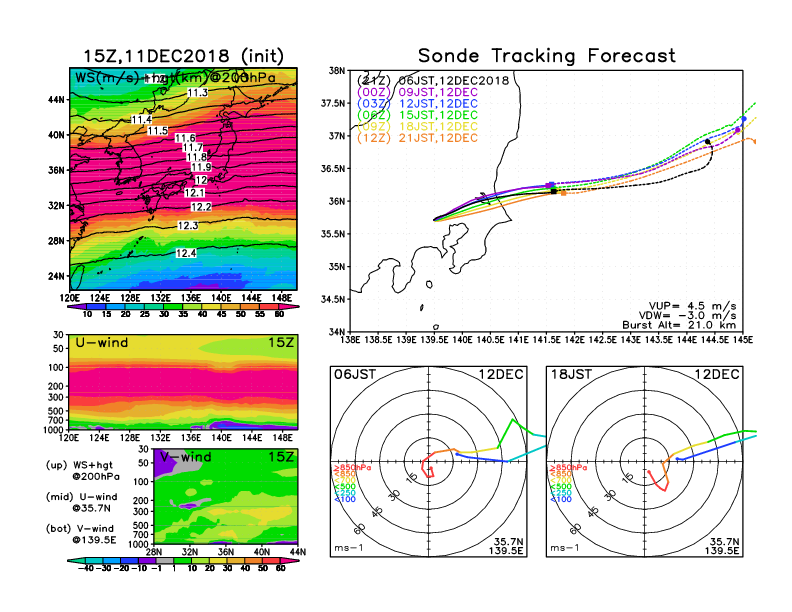Click the "V-wind" panel label

[186, 457]
